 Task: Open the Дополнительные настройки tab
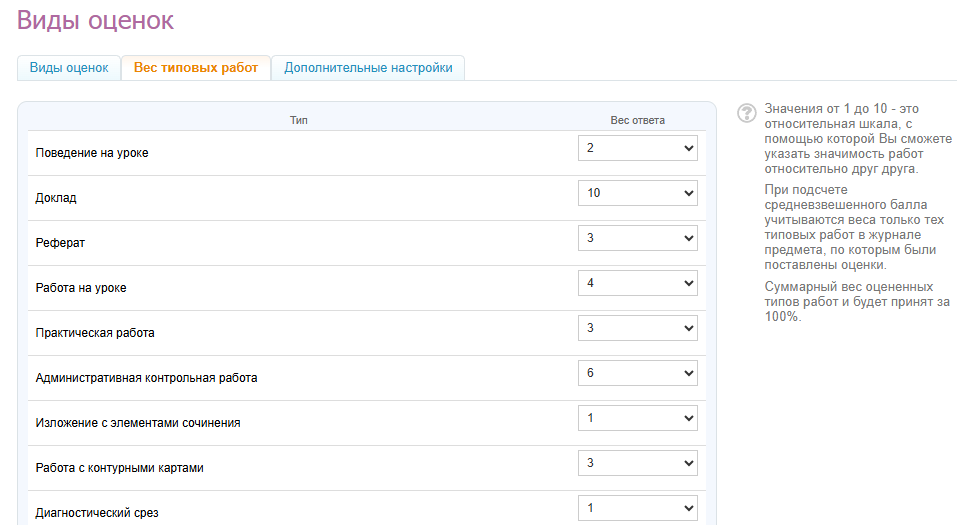tap(368, 68)
